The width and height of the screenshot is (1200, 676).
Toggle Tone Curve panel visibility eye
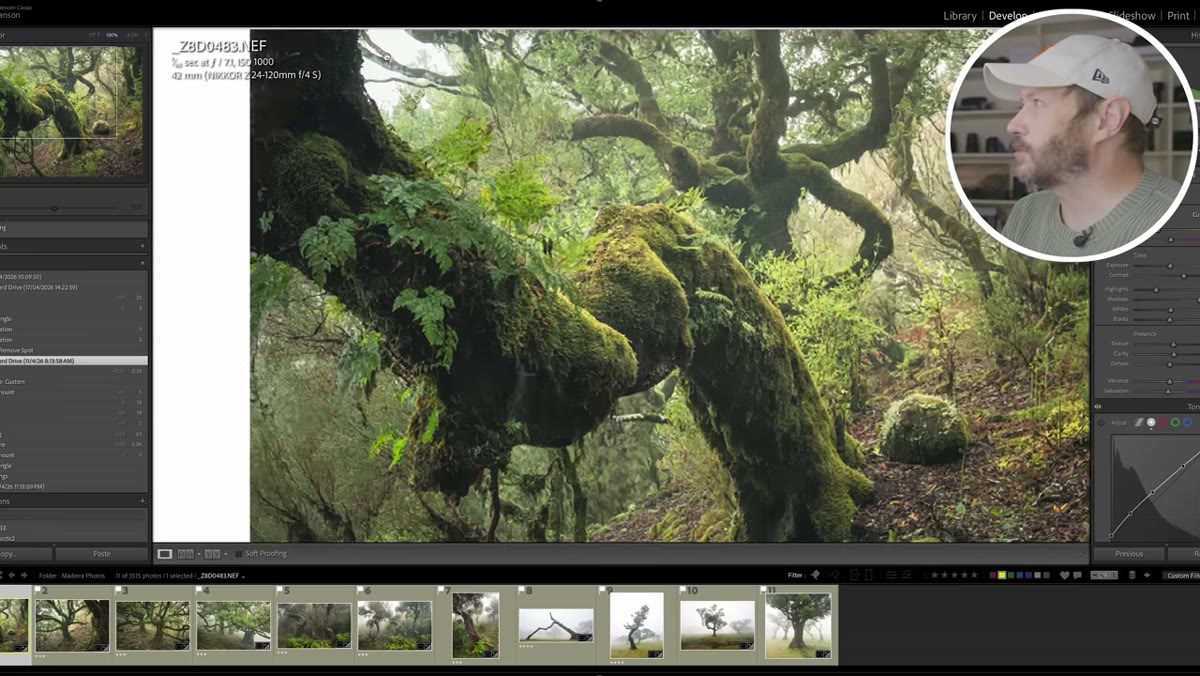point(1098,406)
